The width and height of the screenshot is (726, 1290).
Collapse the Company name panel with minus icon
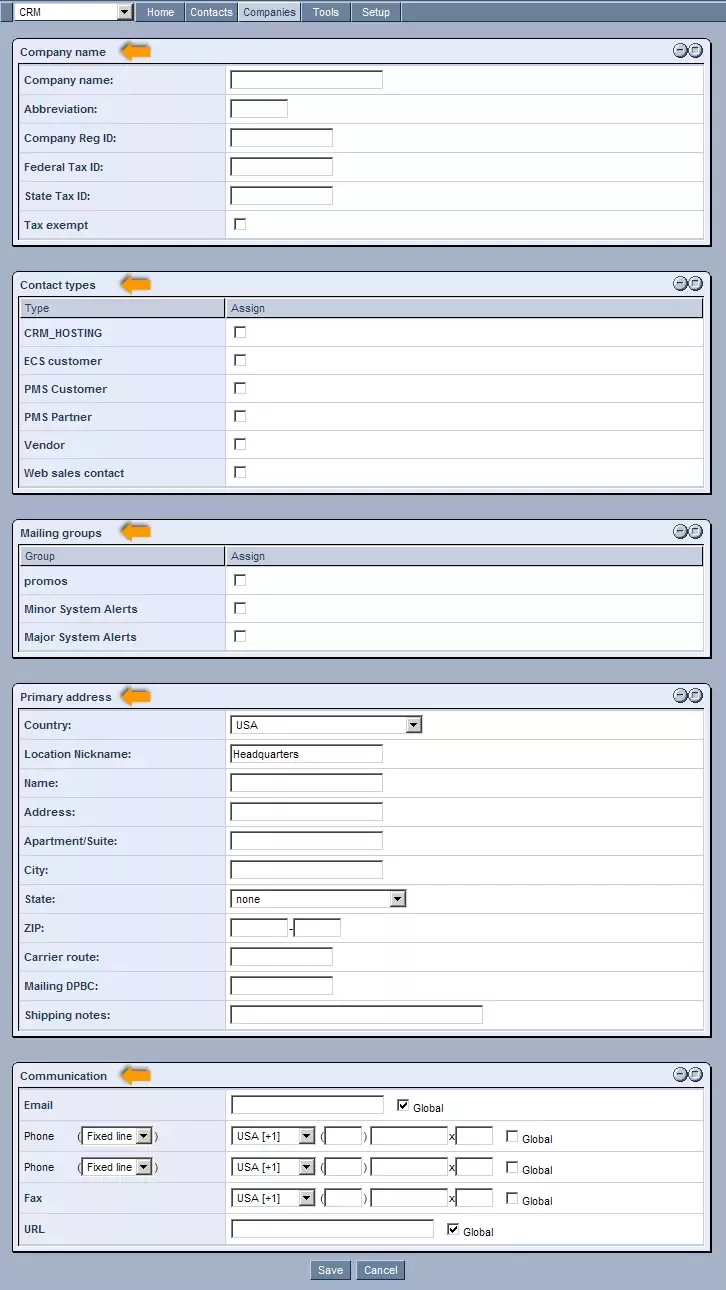tap(680, 50)
